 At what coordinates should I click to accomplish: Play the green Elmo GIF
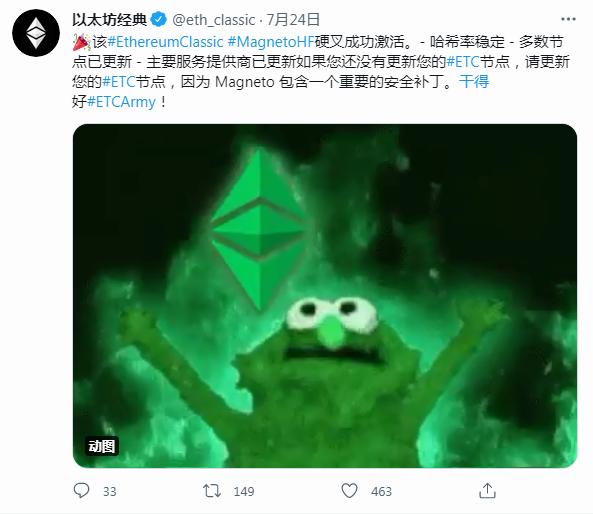pyautogui.click(x=325, y=296)
